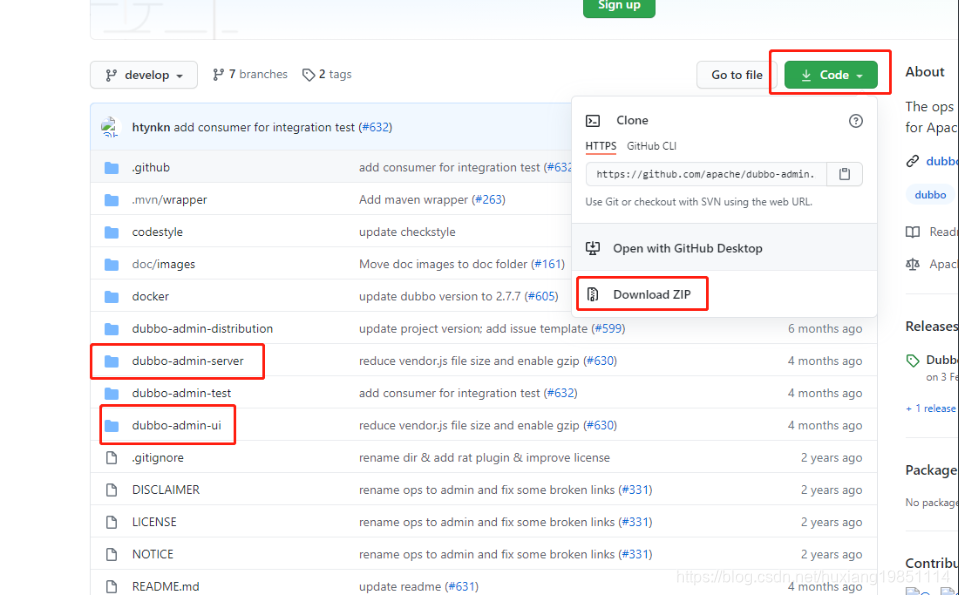Click the license scale icon in About
Viewport: 959px width, 595px height.
pyautogui.click(x=913, y=264)
